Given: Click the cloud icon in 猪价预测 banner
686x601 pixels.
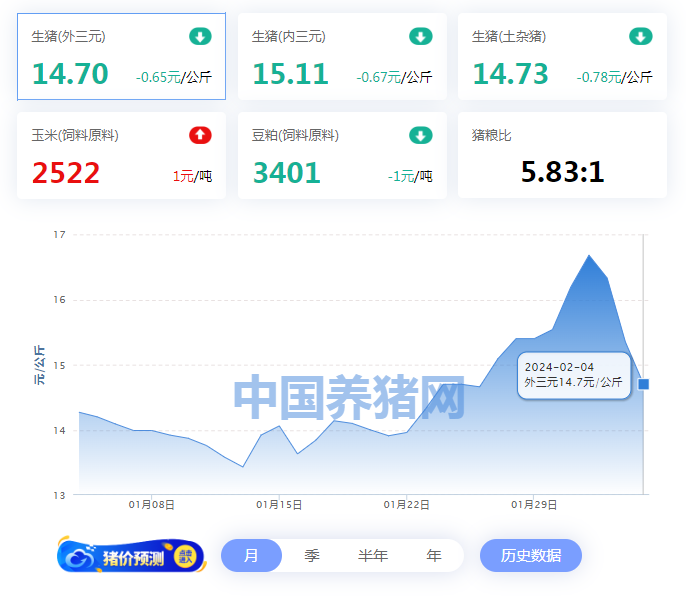Looking at the screenshot, I should pos(79,557).
